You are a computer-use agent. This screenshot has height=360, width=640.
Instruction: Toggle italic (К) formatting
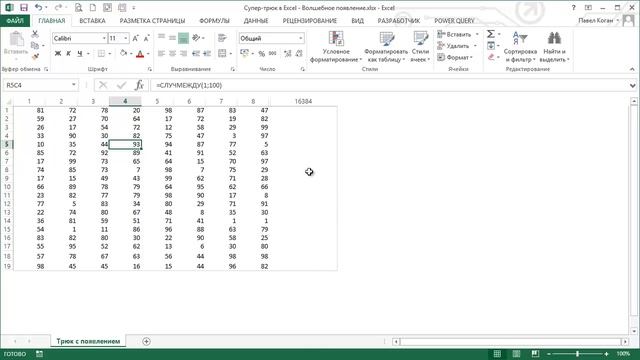coord(69,53)
